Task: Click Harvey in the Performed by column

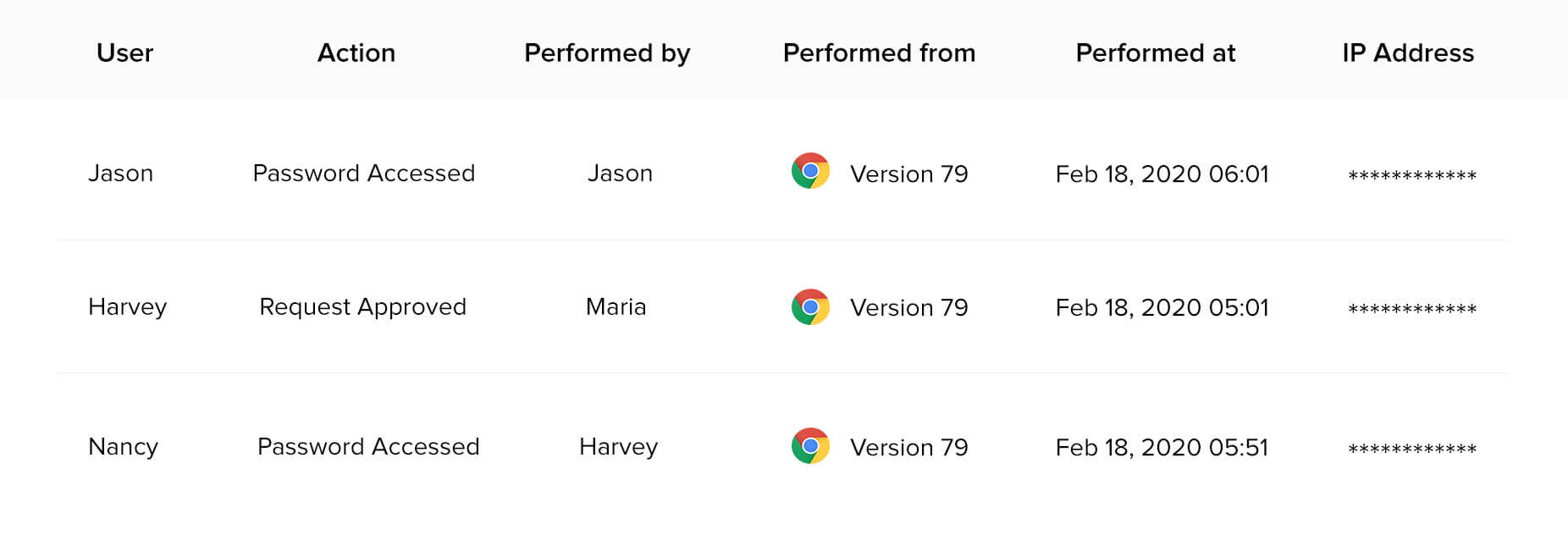Action: click(618, 446)
